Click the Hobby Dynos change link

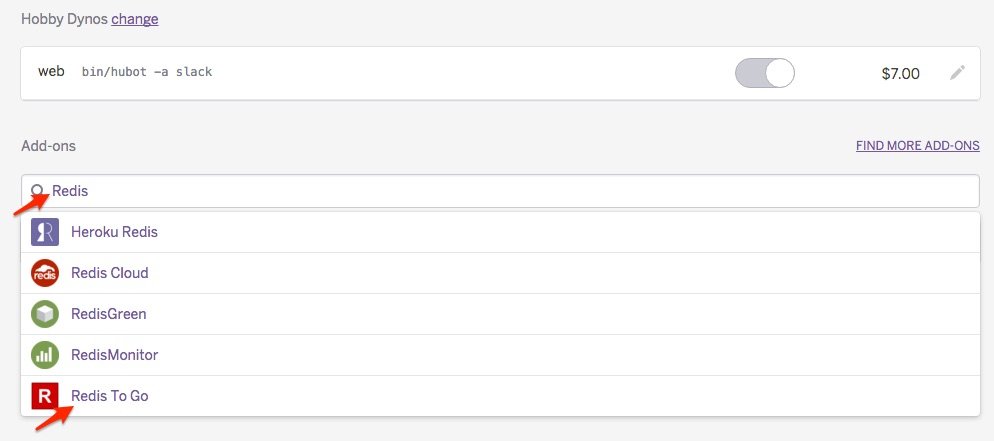click(x=134, y=19)
